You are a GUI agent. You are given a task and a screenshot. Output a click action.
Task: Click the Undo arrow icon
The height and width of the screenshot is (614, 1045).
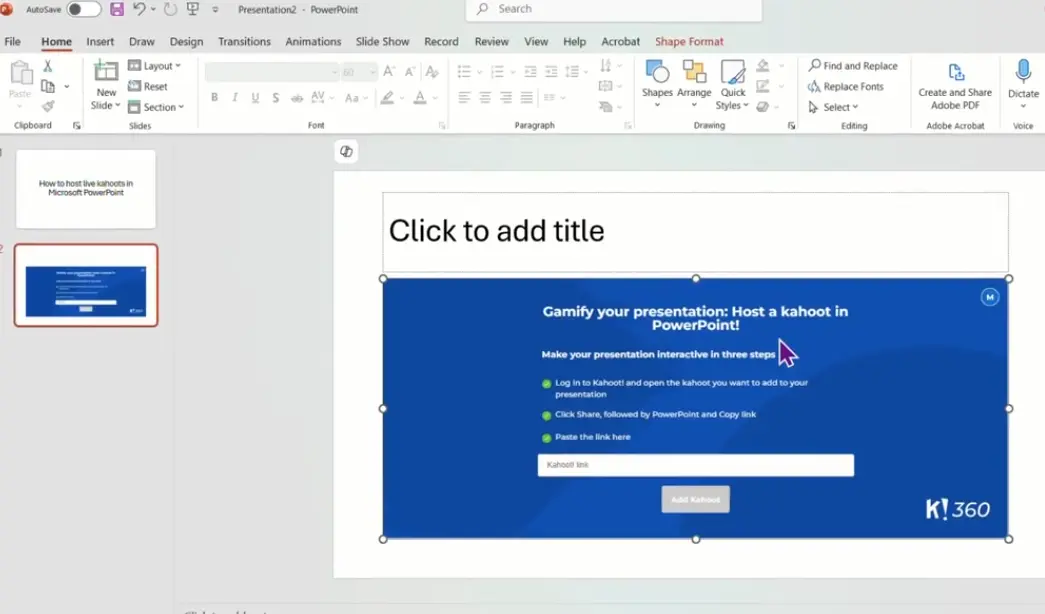(139, 9)
